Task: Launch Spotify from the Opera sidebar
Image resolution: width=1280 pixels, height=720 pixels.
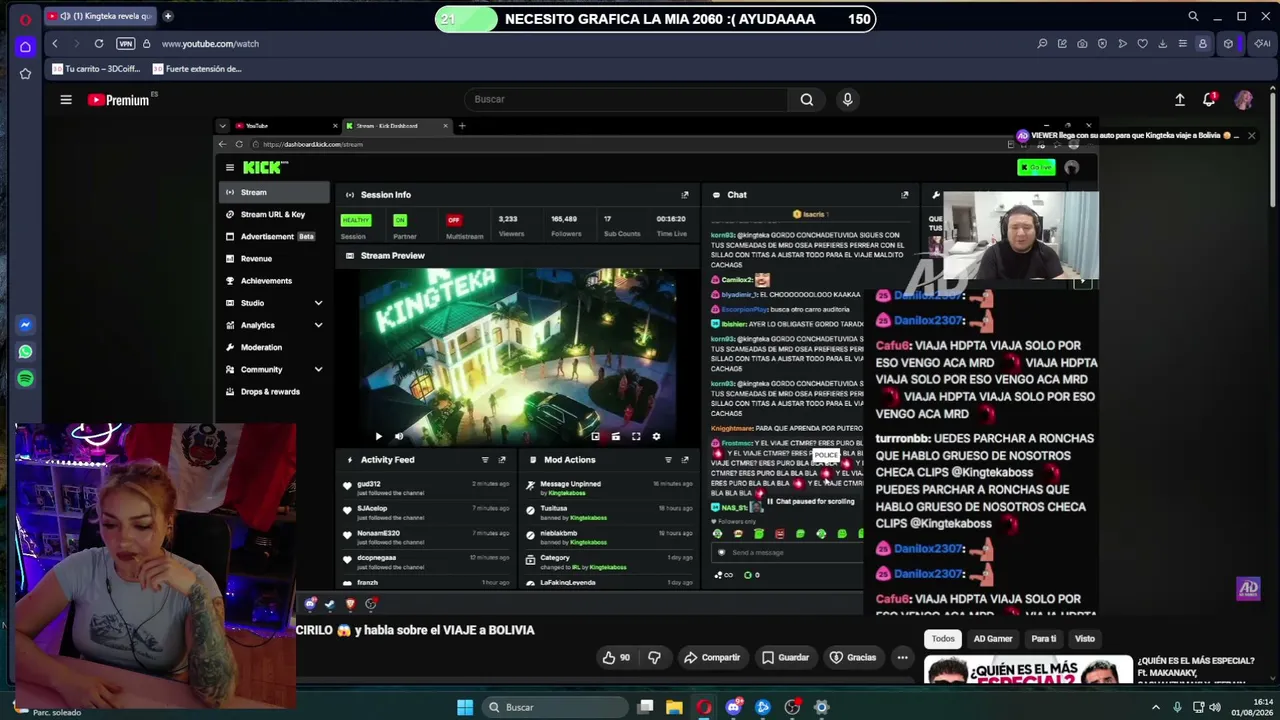Action: [25, 379]
